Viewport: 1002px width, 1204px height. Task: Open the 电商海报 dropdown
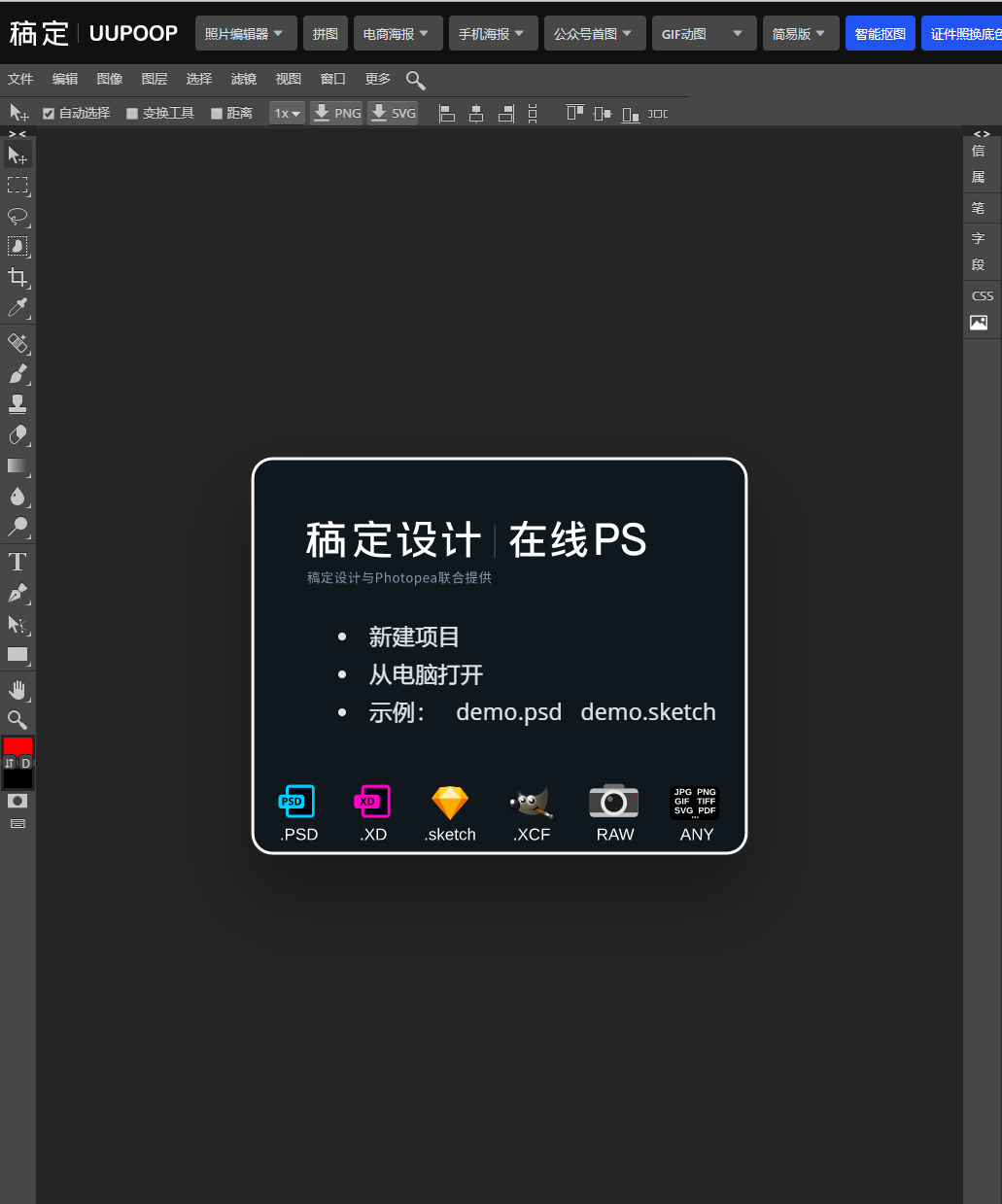coord(398,33)
